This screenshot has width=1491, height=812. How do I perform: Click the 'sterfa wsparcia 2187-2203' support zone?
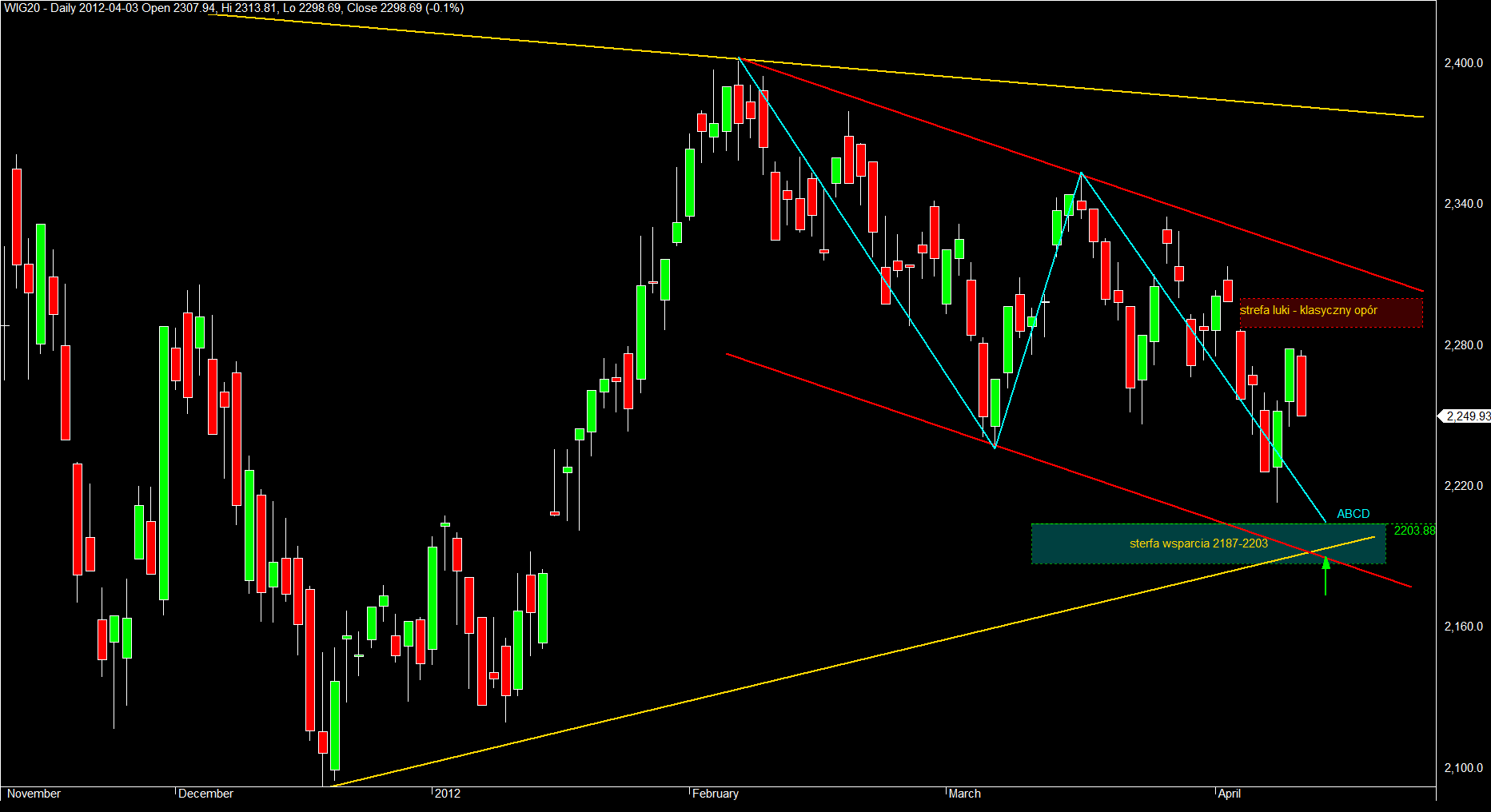[x=1208, y=543]
